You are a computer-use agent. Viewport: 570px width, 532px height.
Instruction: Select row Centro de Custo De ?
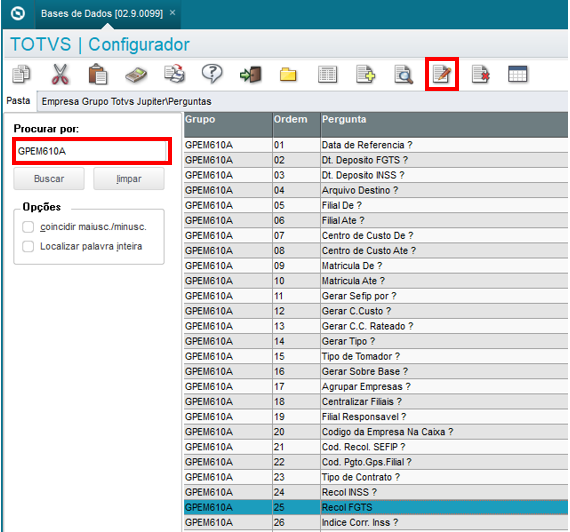pyautogui.click(x=376, y=236)
